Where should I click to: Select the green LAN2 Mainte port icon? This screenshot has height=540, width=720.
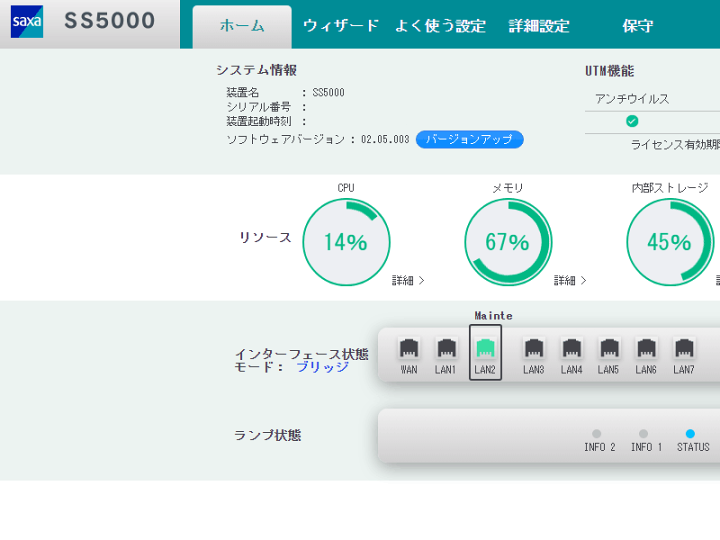485,348
